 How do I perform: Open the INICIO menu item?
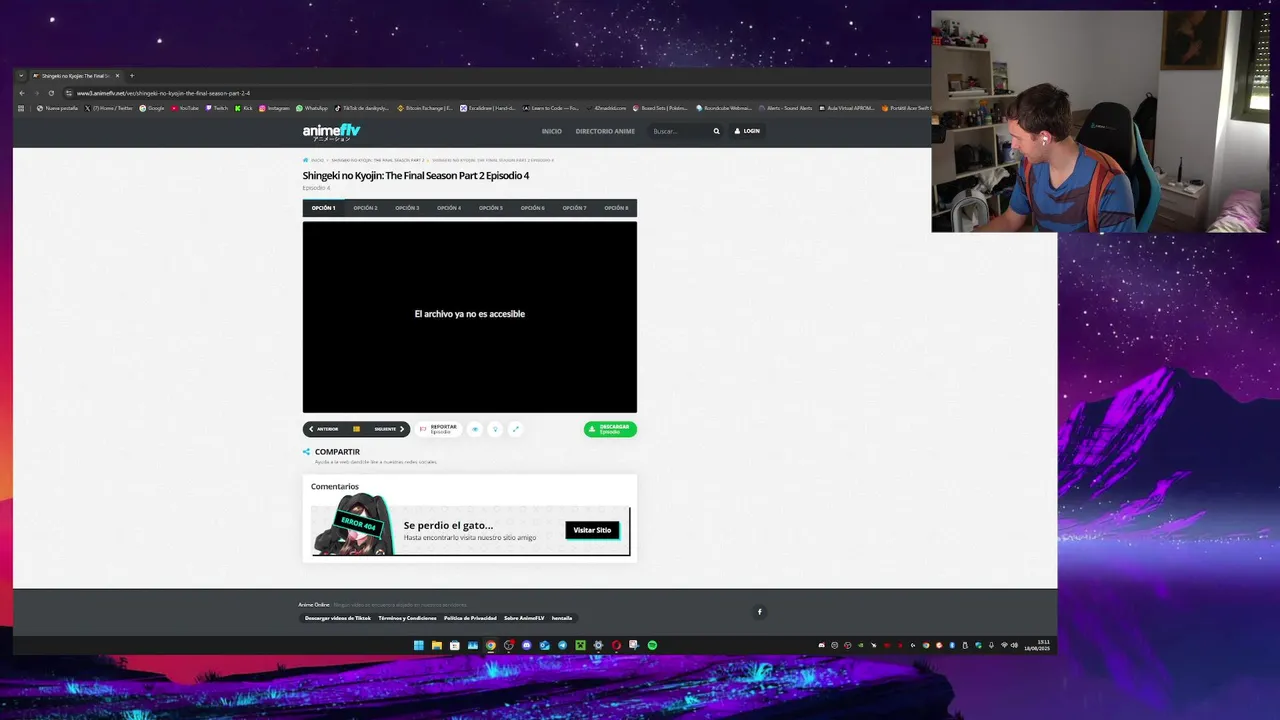click(x=551, y=131)
